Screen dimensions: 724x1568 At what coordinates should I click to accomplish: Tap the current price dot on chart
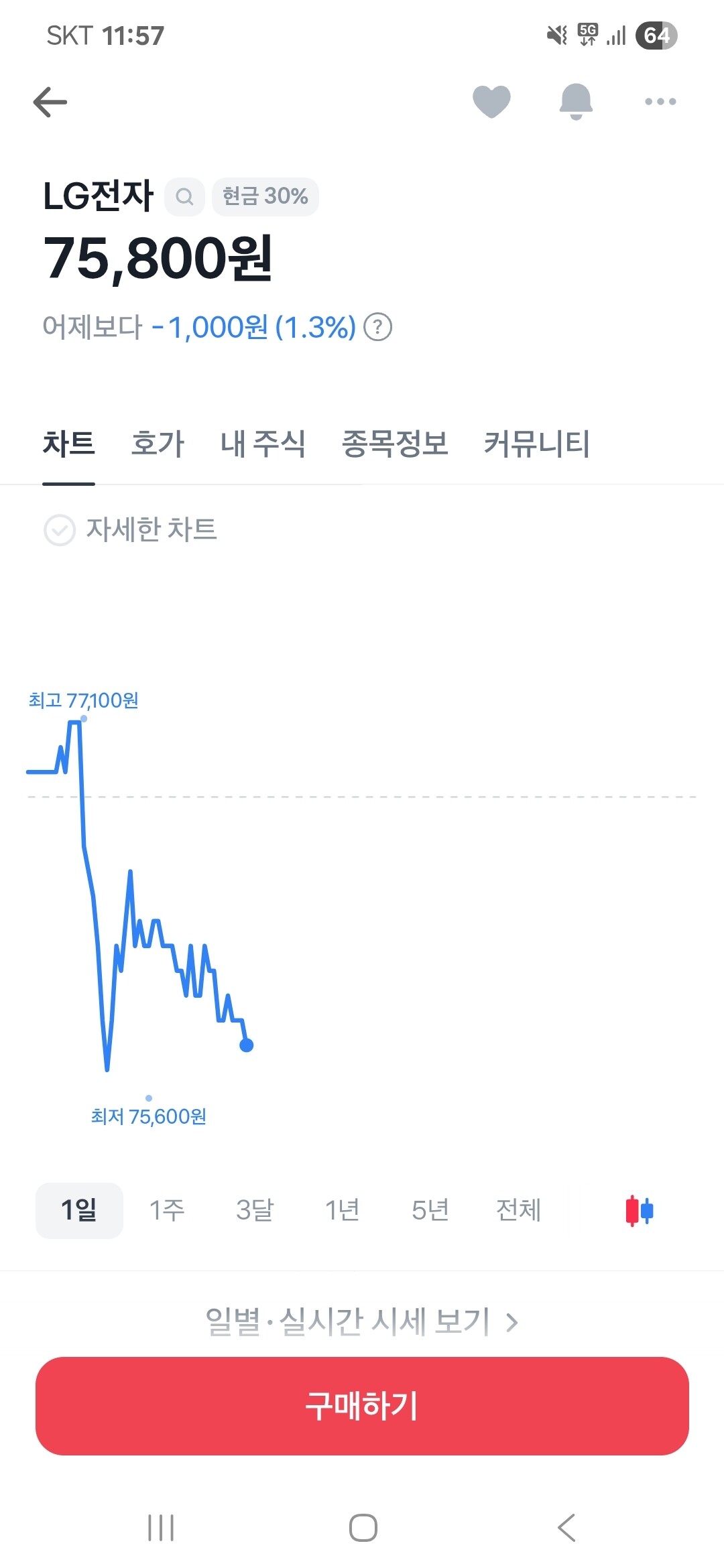click(247, 1045)
